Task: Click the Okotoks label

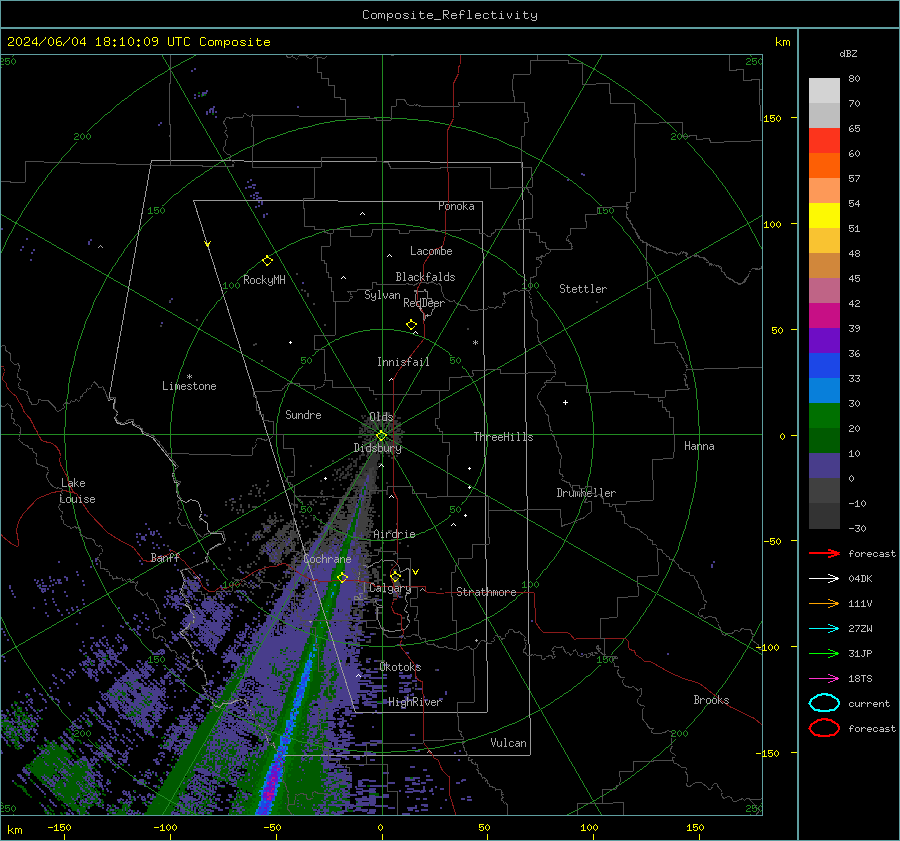Action: coord(400,667)
